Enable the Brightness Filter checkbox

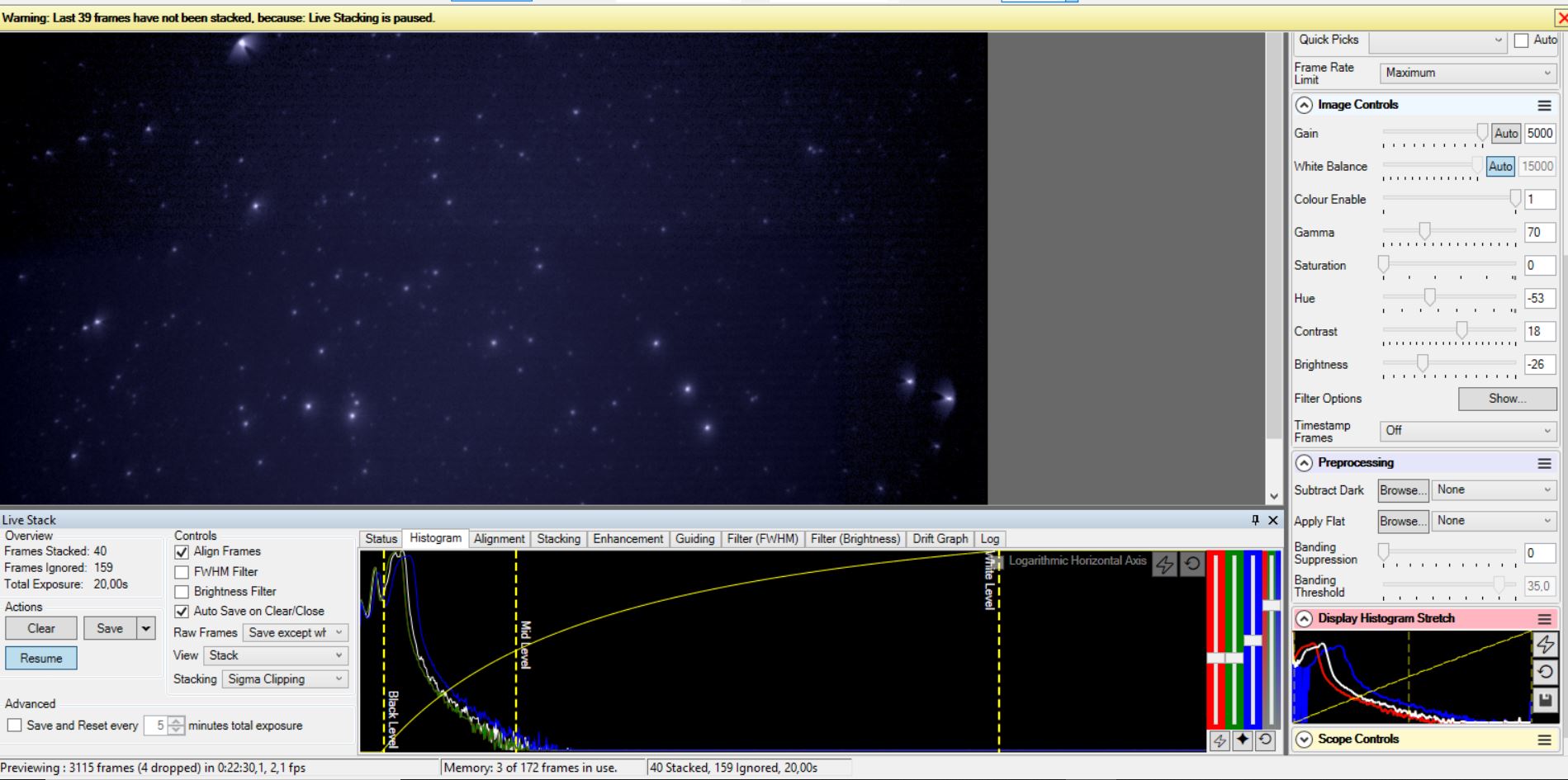182,592
